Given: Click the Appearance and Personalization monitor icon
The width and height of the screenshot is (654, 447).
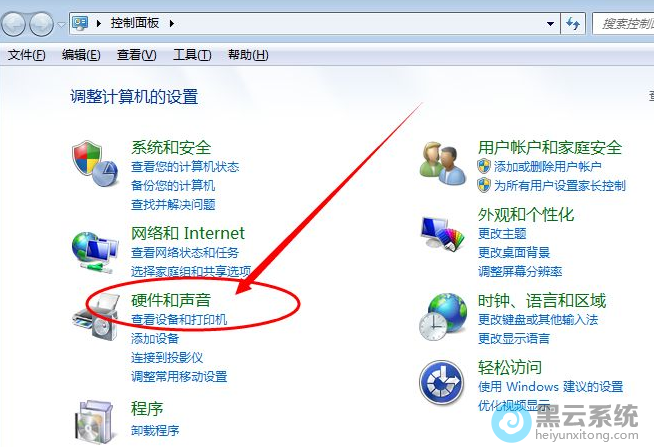Looking at the screenshot, I should [x=443, y=234].
